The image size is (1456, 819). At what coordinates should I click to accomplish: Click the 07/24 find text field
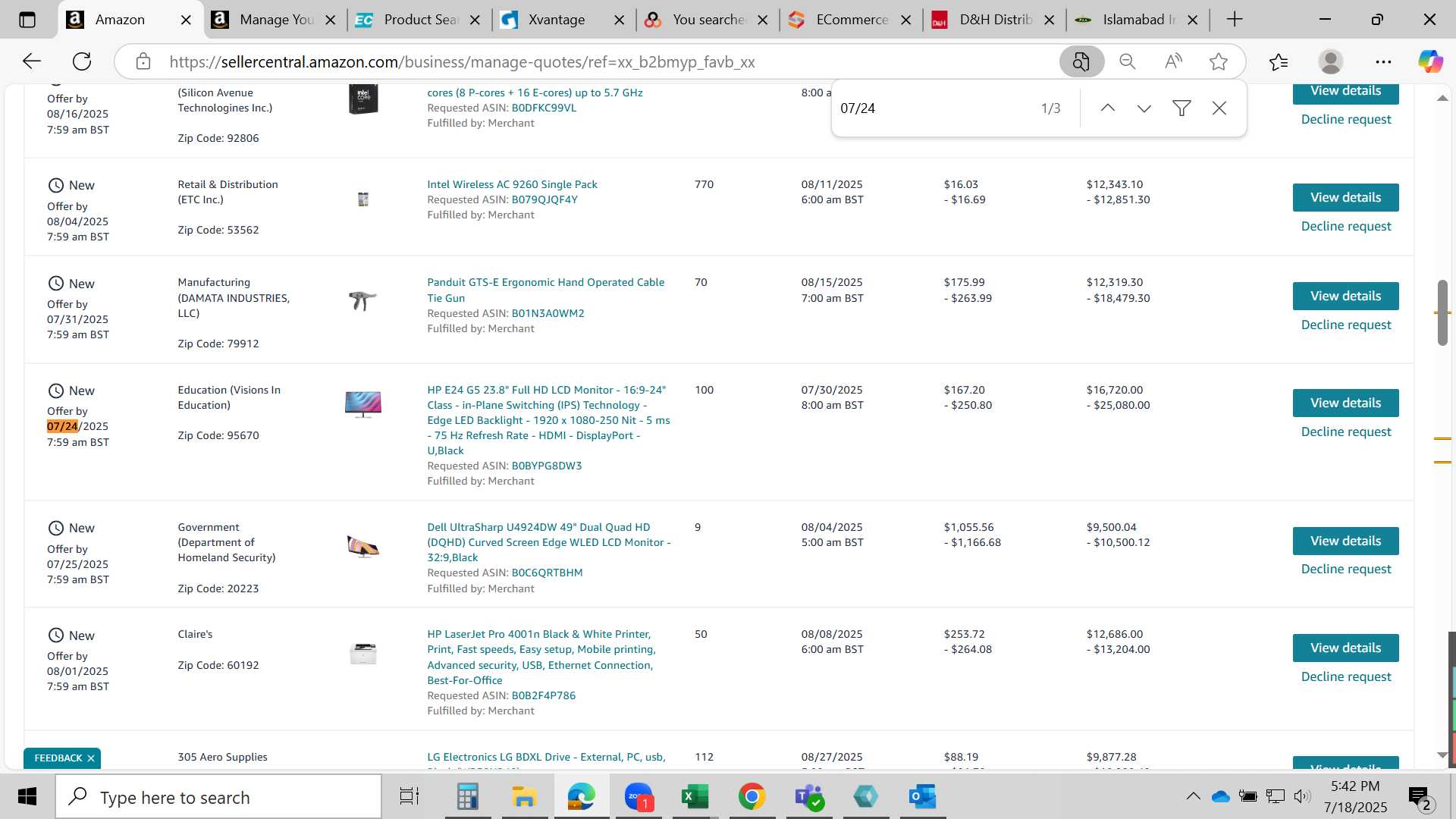pyautogui.click(x=933, y=108)
